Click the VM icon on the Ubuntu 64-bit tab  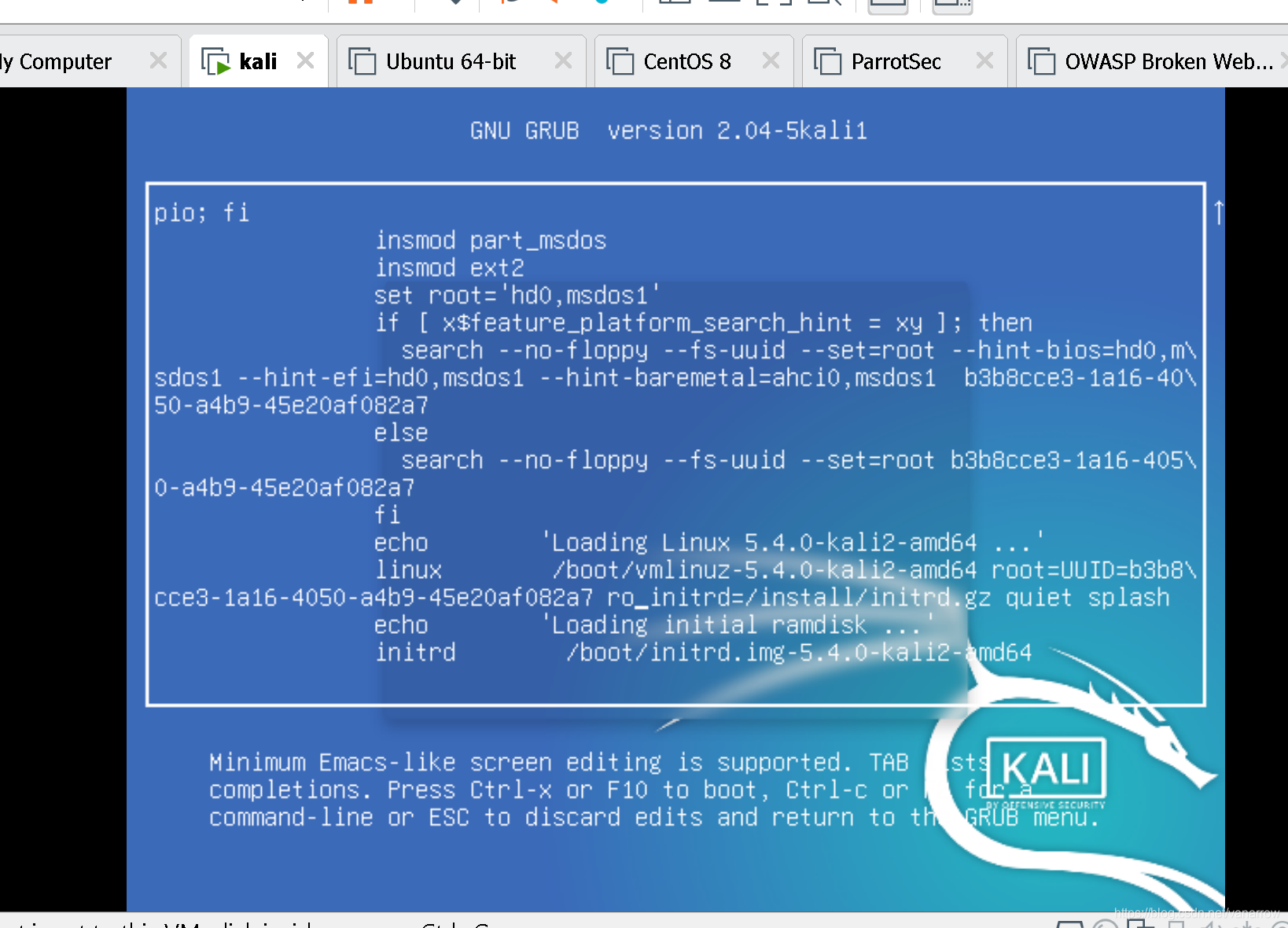coord(362,61)
